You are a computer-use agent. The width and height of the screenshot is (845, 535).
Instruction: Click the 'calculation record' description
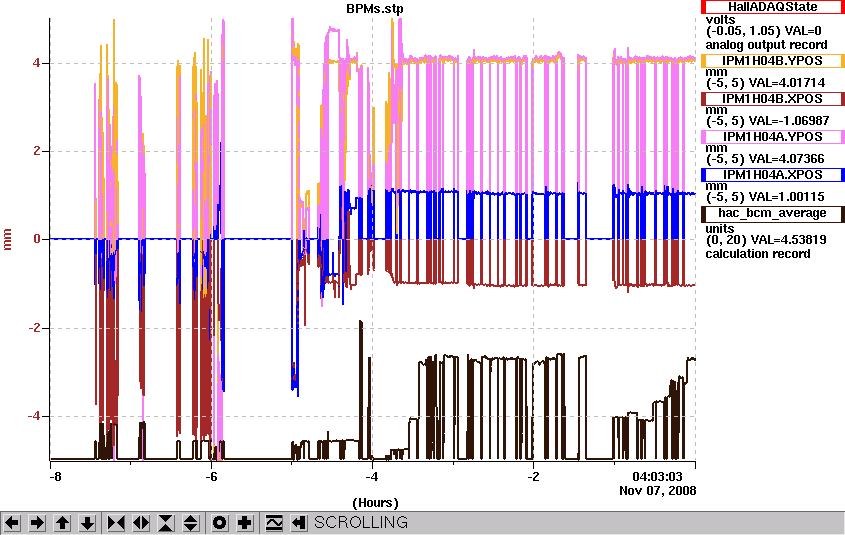coord(758,254)
